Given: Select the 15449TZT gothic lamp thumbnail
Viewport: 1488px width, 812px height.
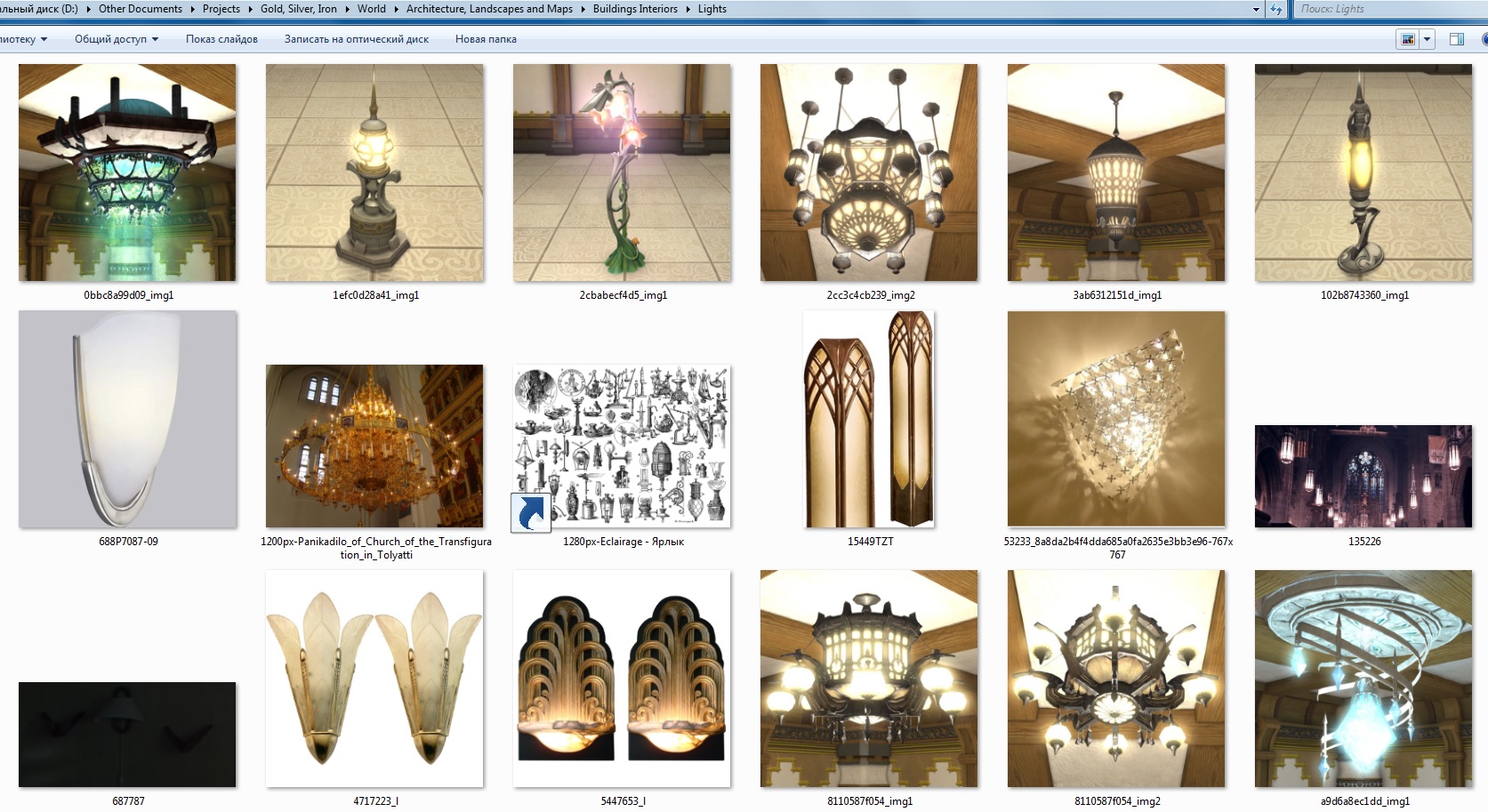Looking at the screenshot, I should [x=869, y=419].
